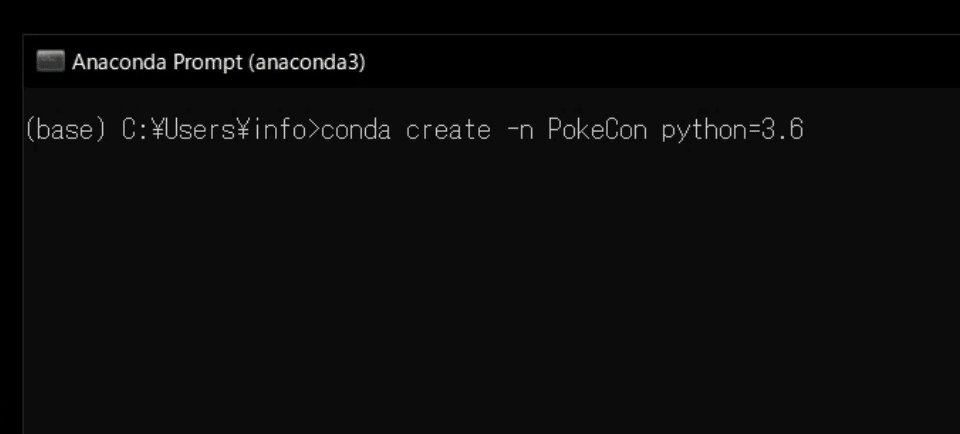Click "info" in the prompt path
960x434 pixels.
(280, 130)
